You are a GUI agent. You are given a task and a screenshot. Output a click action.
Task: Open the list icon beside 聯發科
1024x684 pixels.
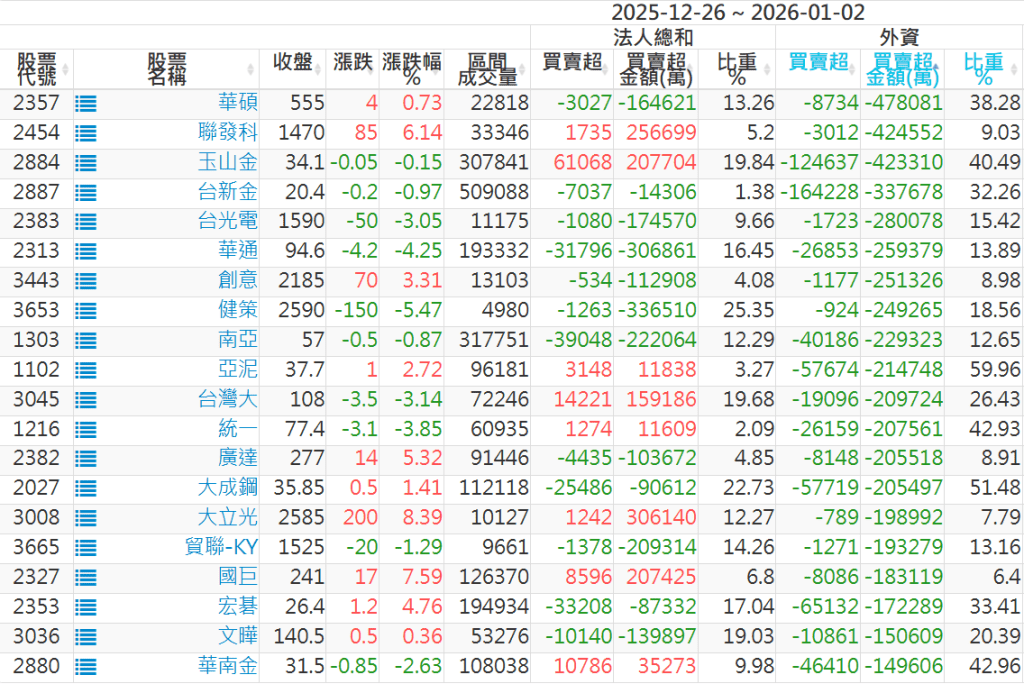coord(85,133)
